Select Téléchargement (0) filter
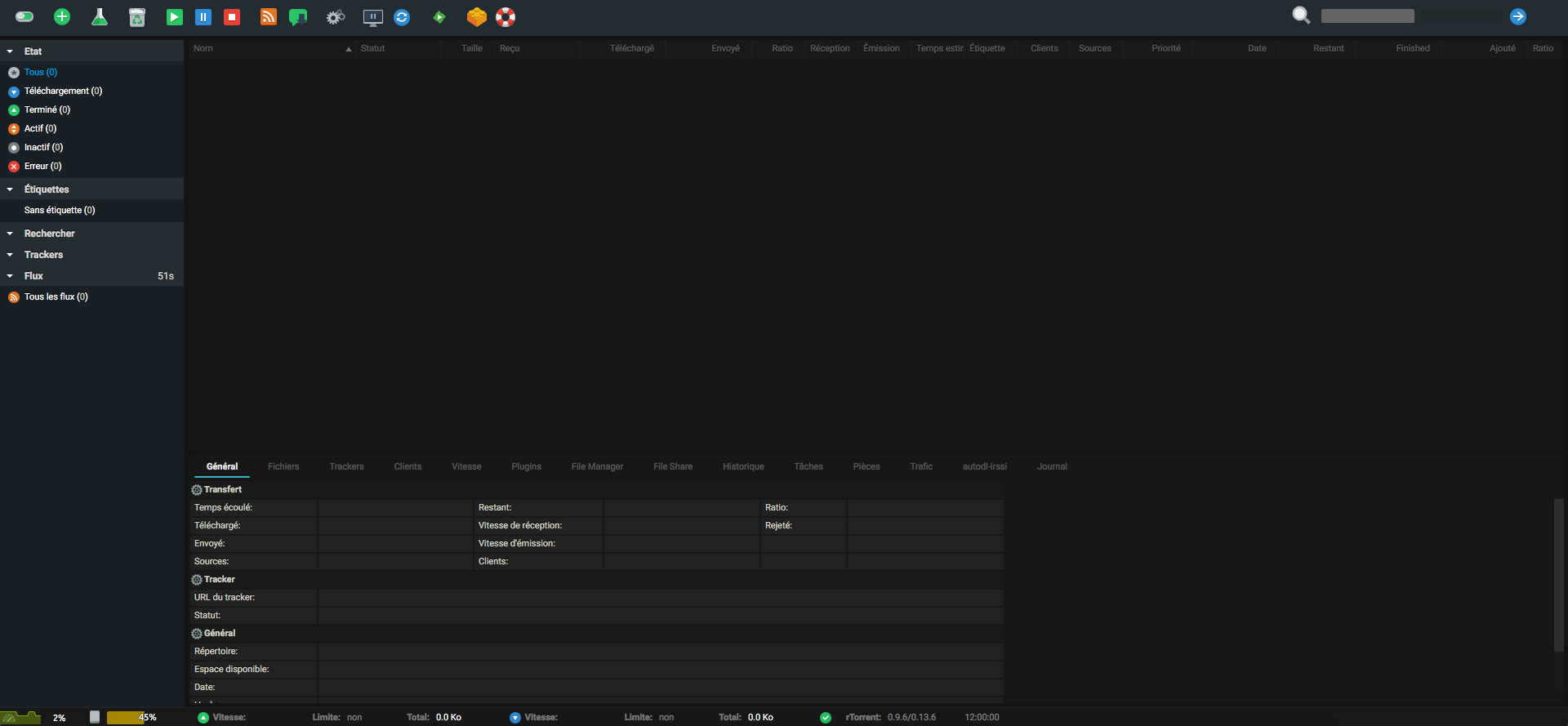 pos(63,91)
